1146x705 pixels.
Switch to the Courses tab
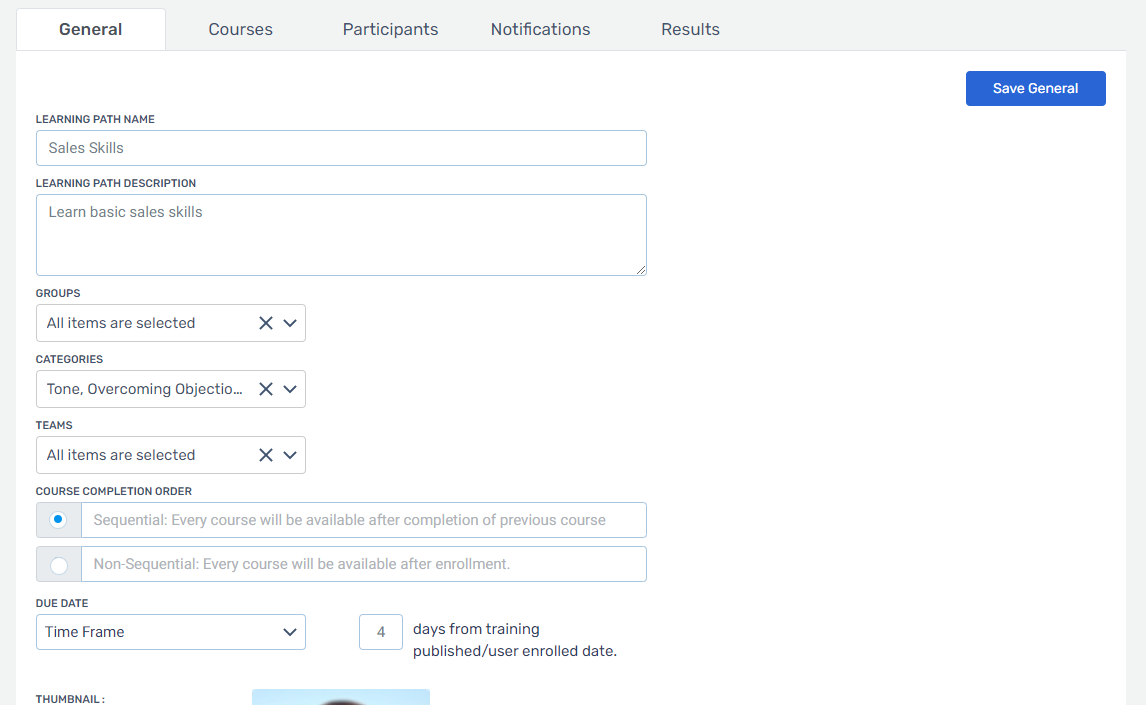pyautogui.click(x=240, y=29)
